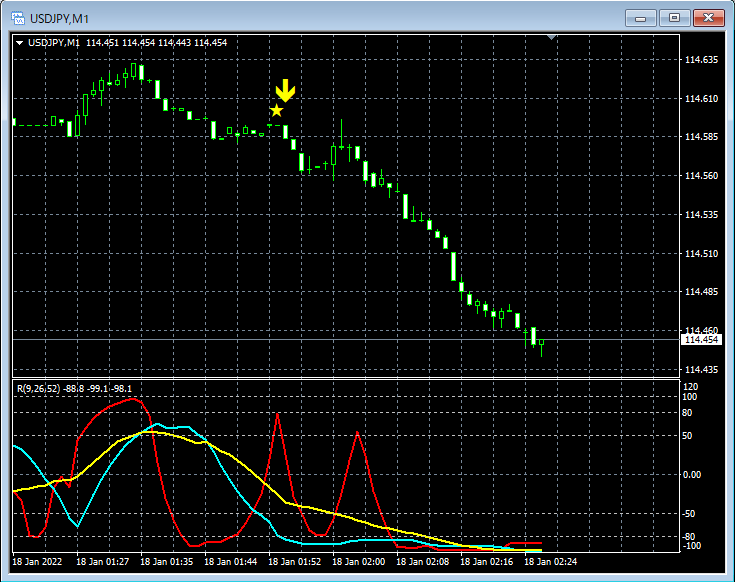Image resolution: width=735 pixels, height=582 pixels.
Task: Click time label 18 Jan 02:16
Action: click(x=487, y=561)
